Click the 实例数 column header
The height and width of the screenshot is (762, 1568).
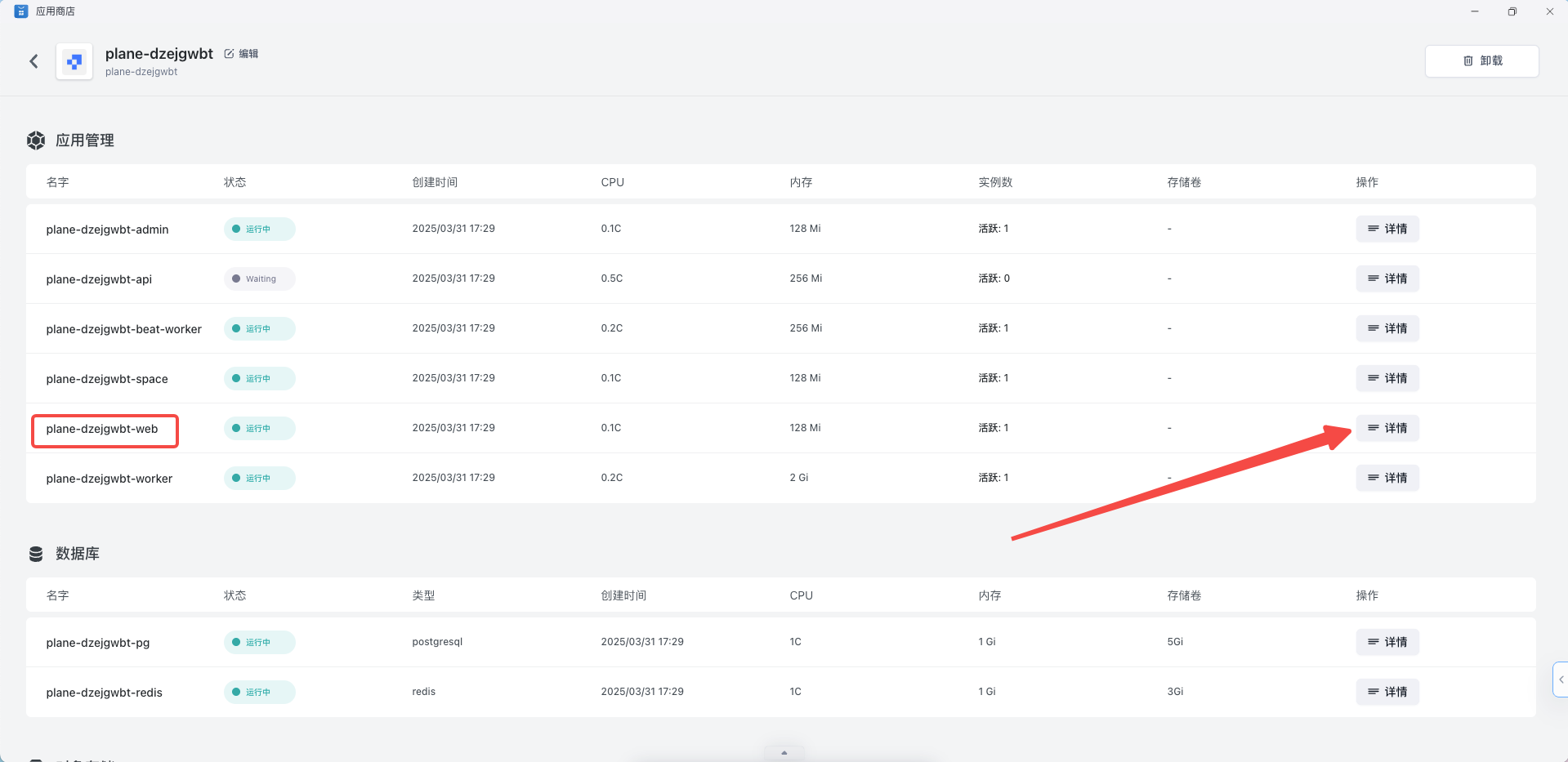coord(995,182)
